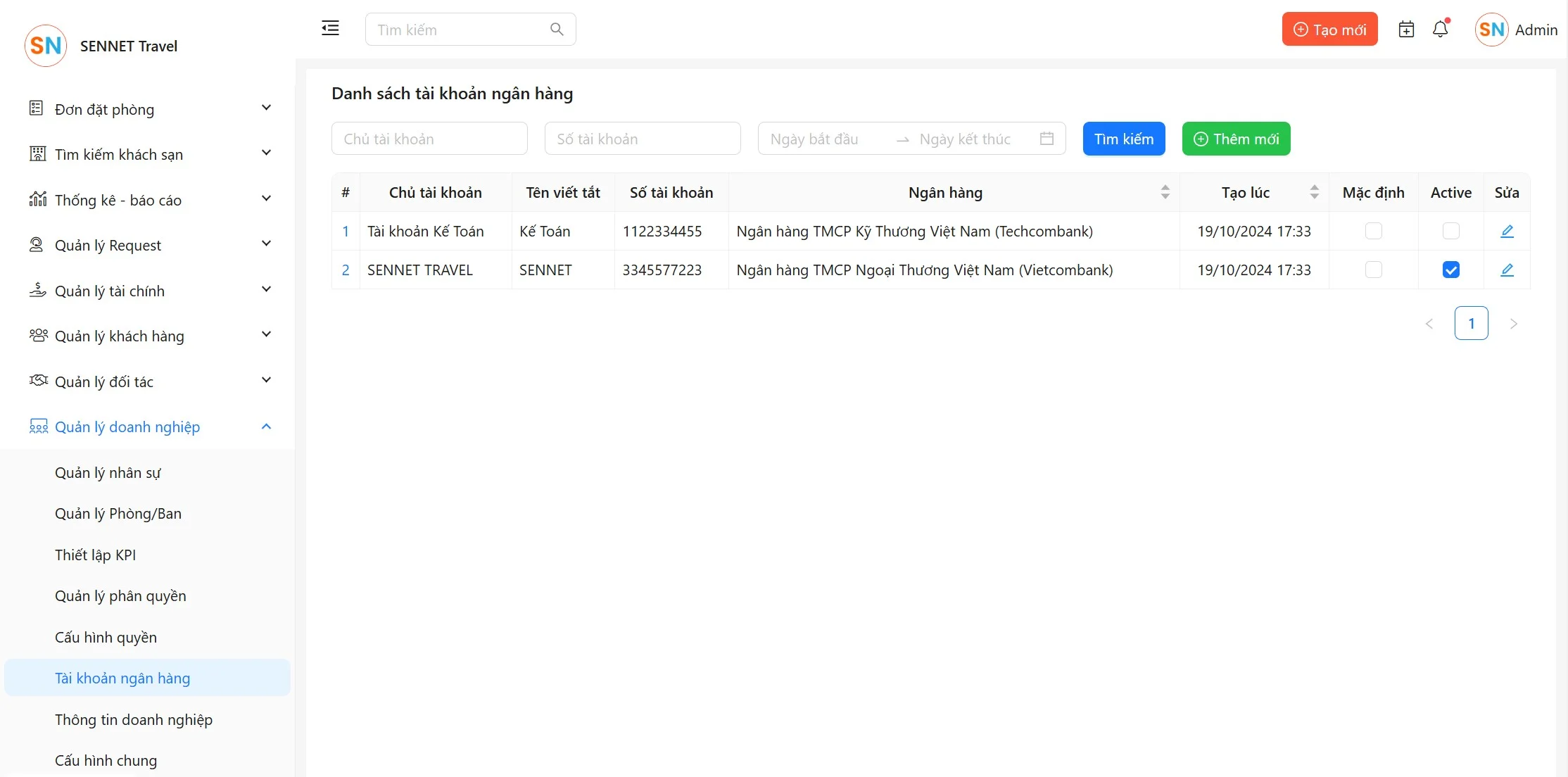Select Thông tin doanh nghiệp menu item
Image resolution: width=1568 pixels, height=777 pixels.
(134, 720)
